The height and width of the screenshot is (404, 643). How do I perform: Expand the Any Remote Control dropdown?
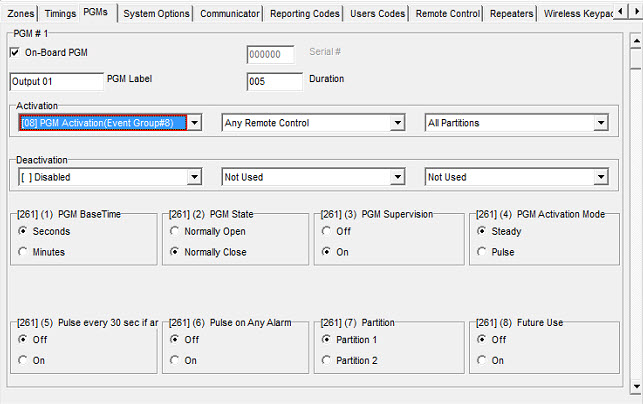click(x=398, y=123)
